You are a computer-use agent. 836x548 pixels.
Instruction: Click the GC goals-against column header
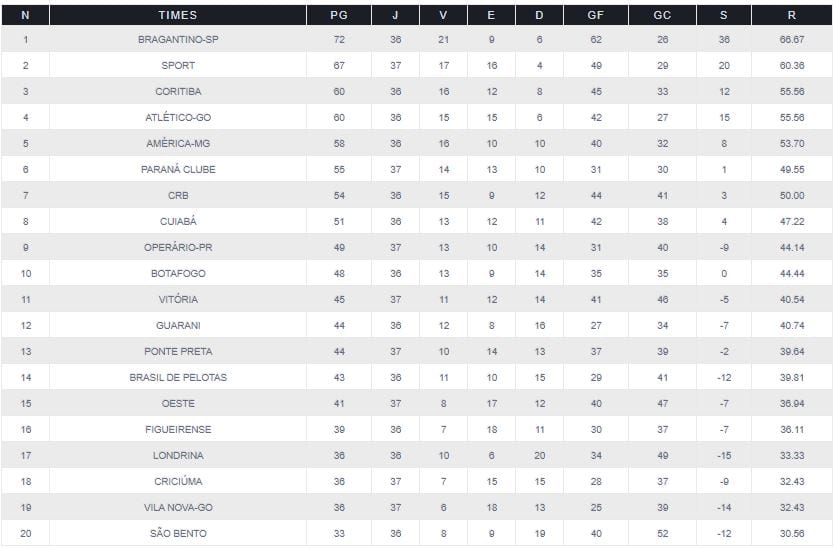click(662, 15)
